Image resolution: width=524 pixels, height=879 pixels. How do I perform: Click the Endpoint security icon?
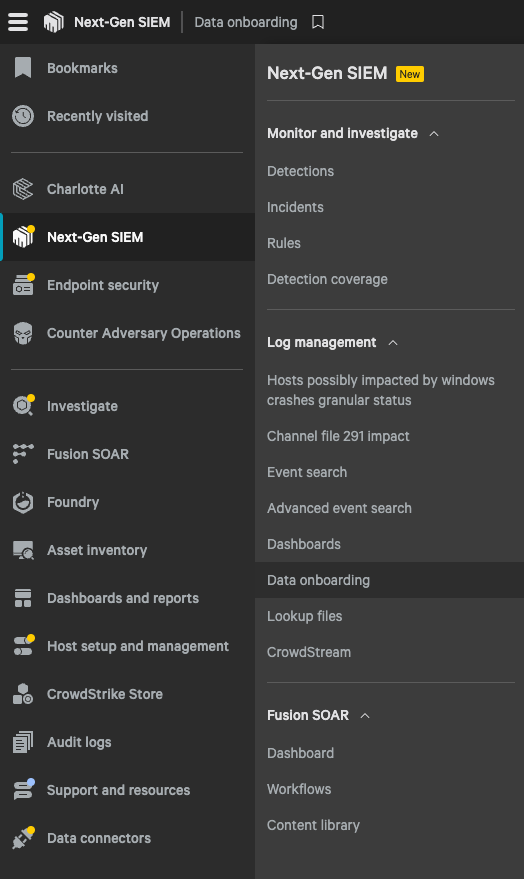(23, 285)
